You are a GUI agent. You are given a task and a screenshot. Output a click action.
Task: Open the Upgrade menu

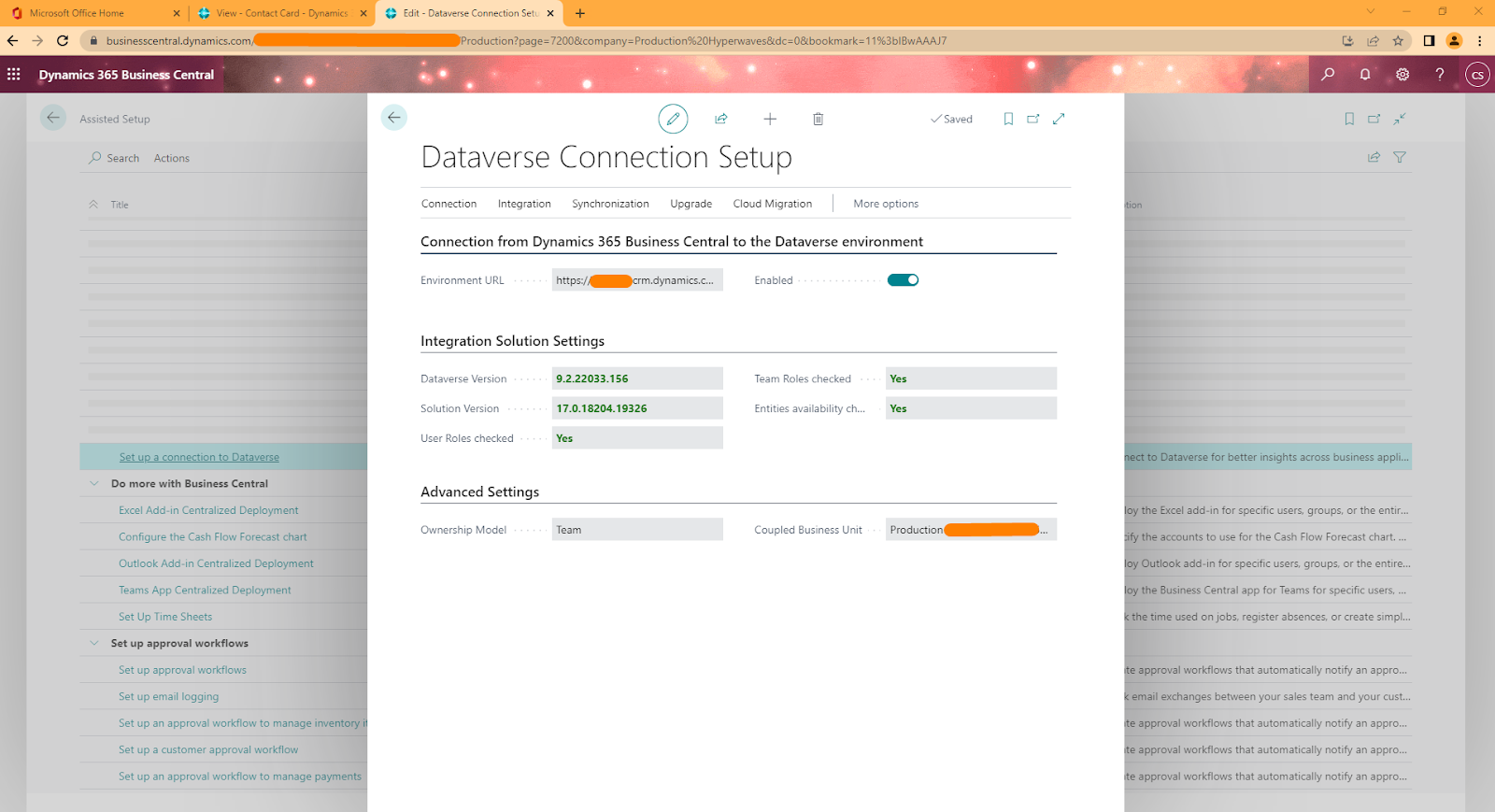(691, 204)
